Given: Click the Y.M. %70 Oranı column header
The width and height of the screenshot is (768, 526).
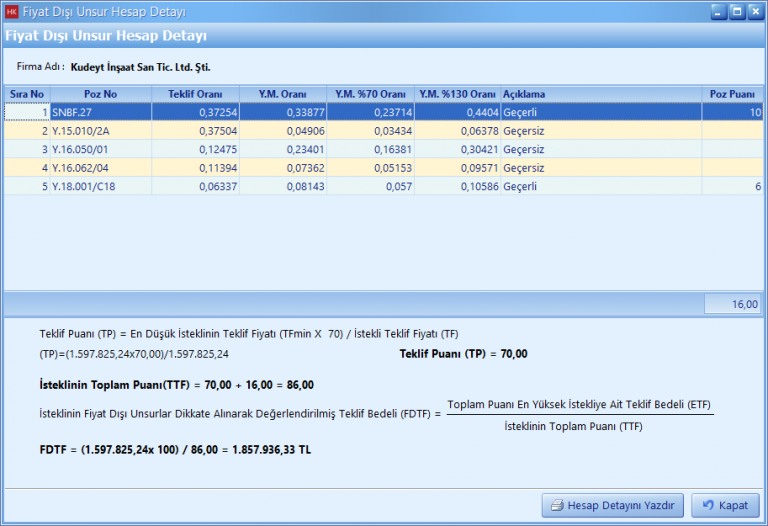Looking at the screenshot, I should 369,94.
